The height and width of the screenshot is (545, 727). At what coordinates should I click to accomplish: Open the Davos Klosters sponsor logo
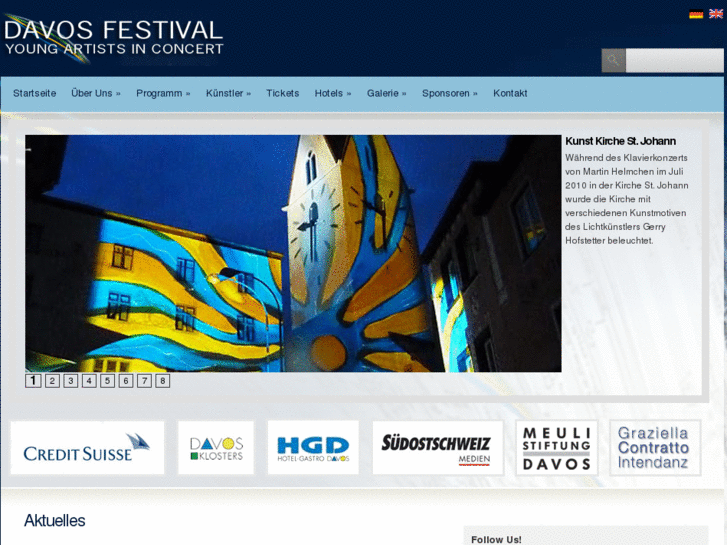(216, 448)
